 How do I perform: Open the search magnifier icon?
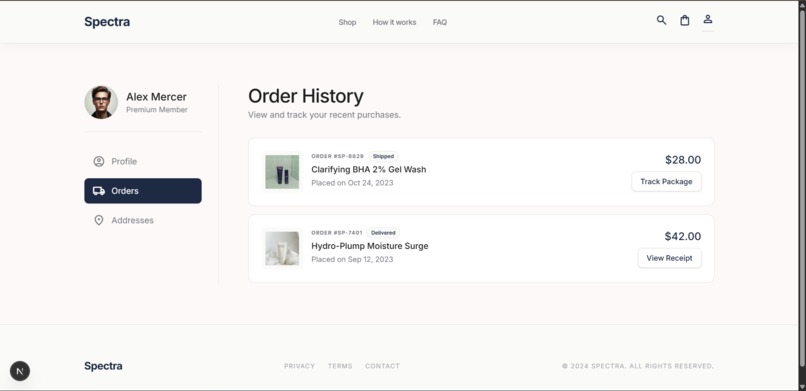point(661,20)
